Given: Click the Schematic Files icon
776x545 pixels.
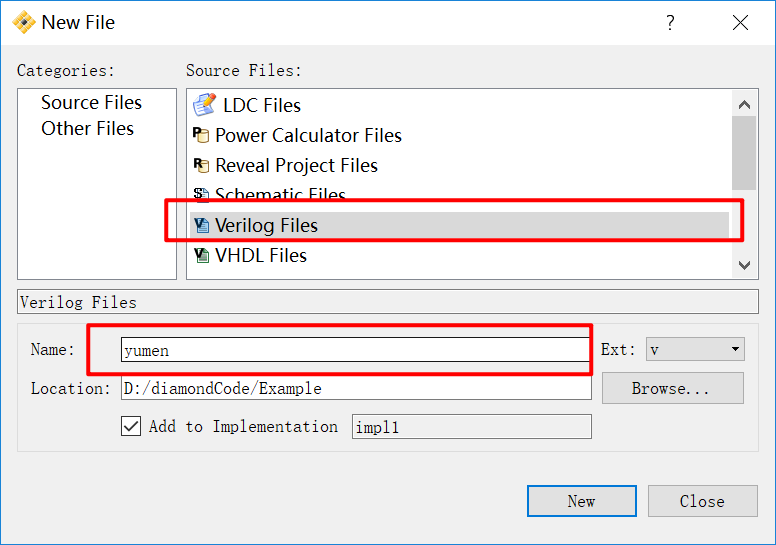Looking at the screenshot, I should (x=201, y=194).
